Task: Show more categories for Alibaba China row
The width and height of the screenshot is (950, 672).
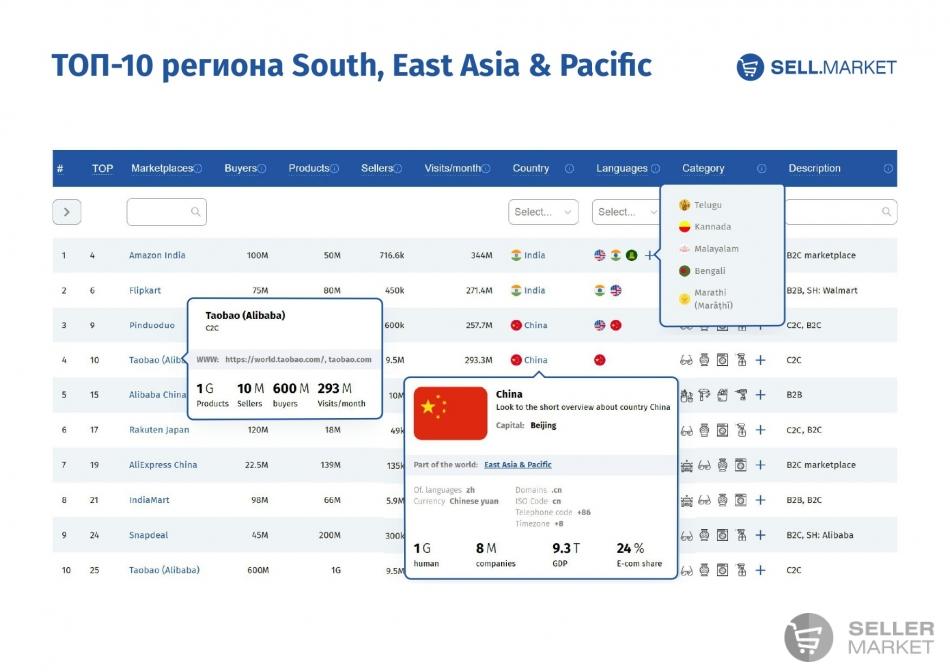Action: coord(760,395)
